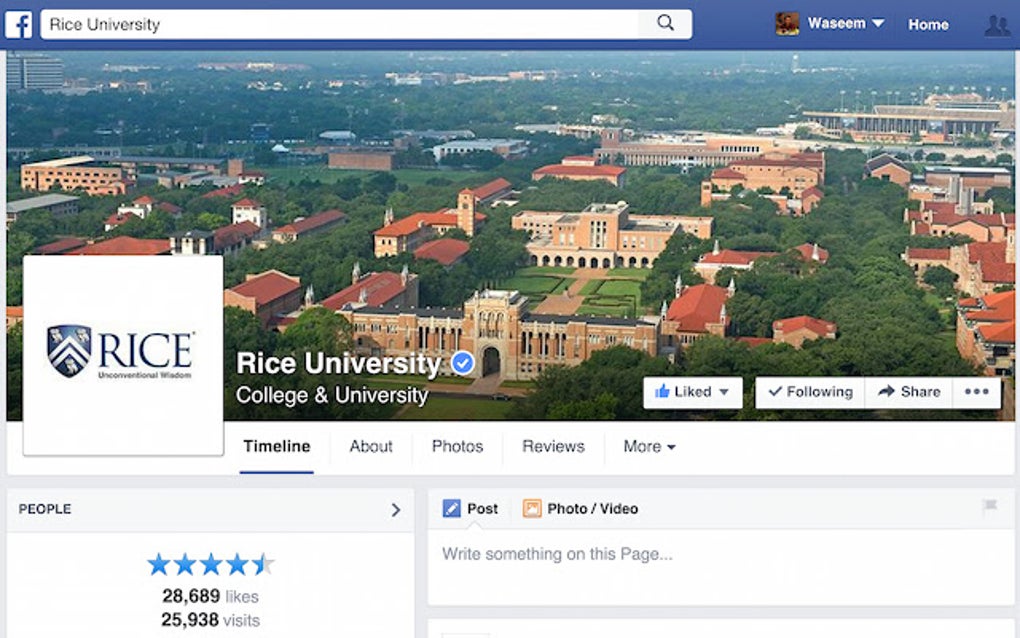Click Waseem's profile avatar

tap(785, 22)
